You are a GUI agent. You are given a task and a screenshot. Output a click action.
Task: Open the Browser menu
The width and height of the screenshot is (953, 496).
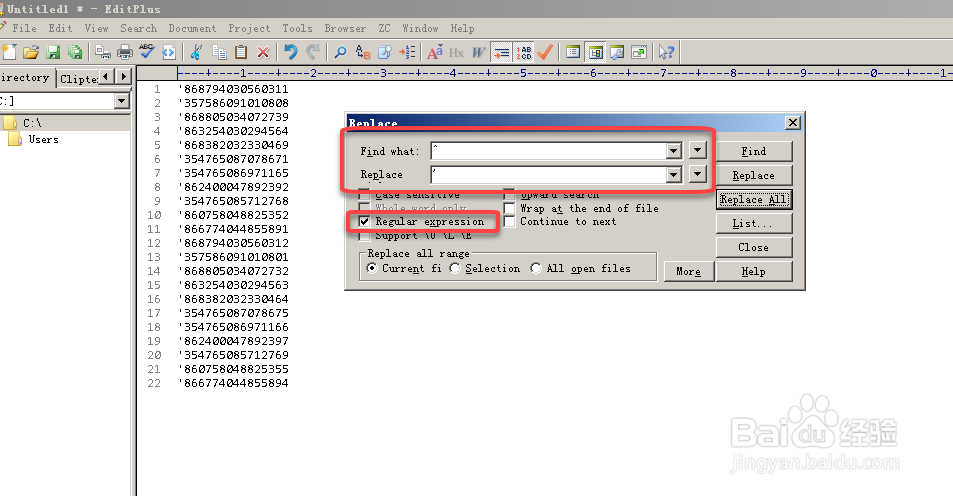click(345, 28)
